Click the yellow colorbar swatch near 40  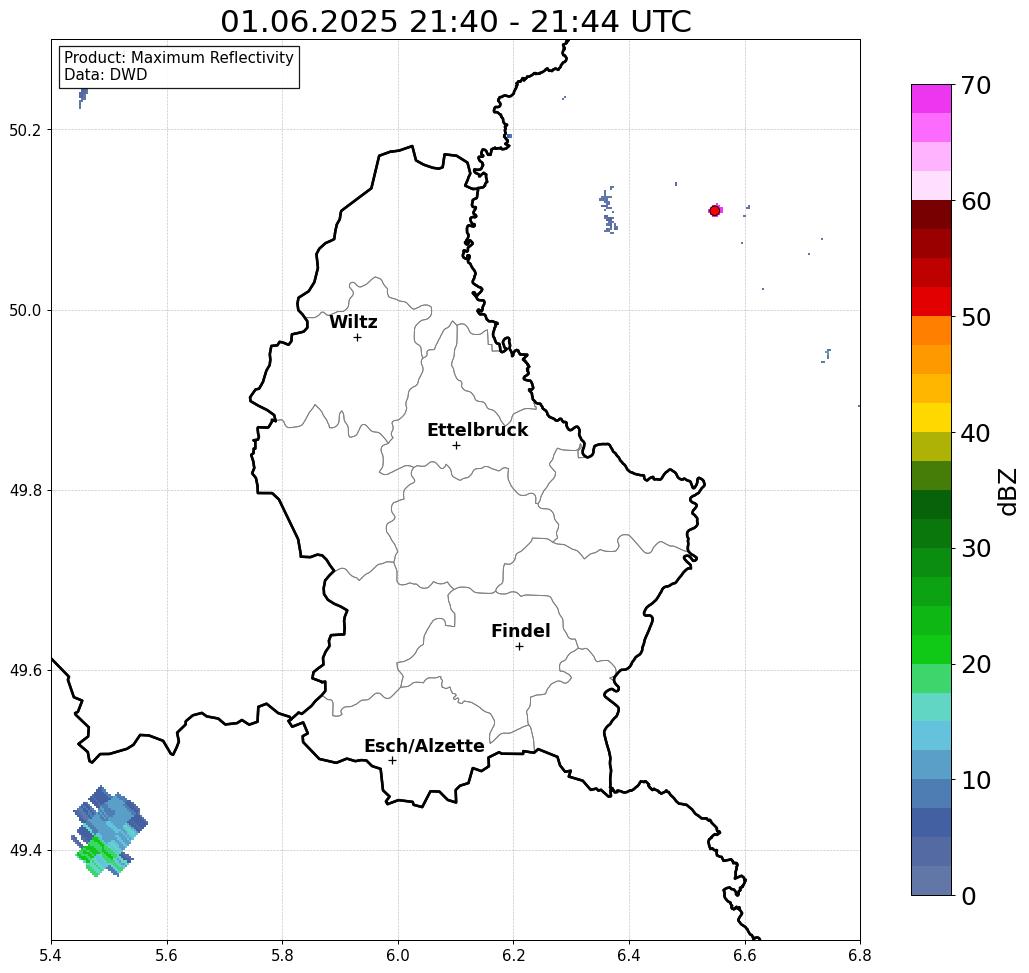click(931, 417)
